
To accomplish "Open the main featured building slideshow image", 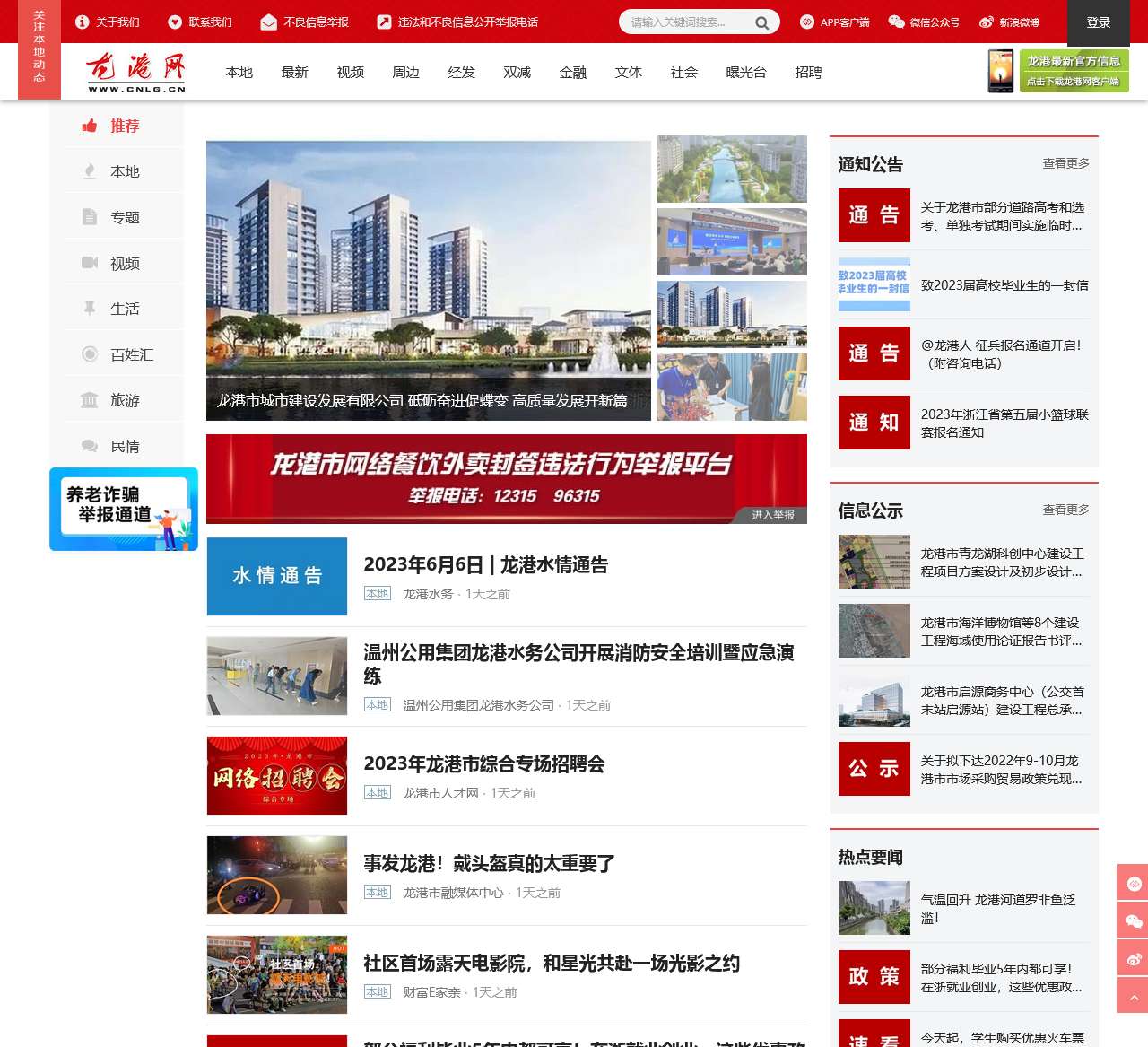I will pos(429,280).
